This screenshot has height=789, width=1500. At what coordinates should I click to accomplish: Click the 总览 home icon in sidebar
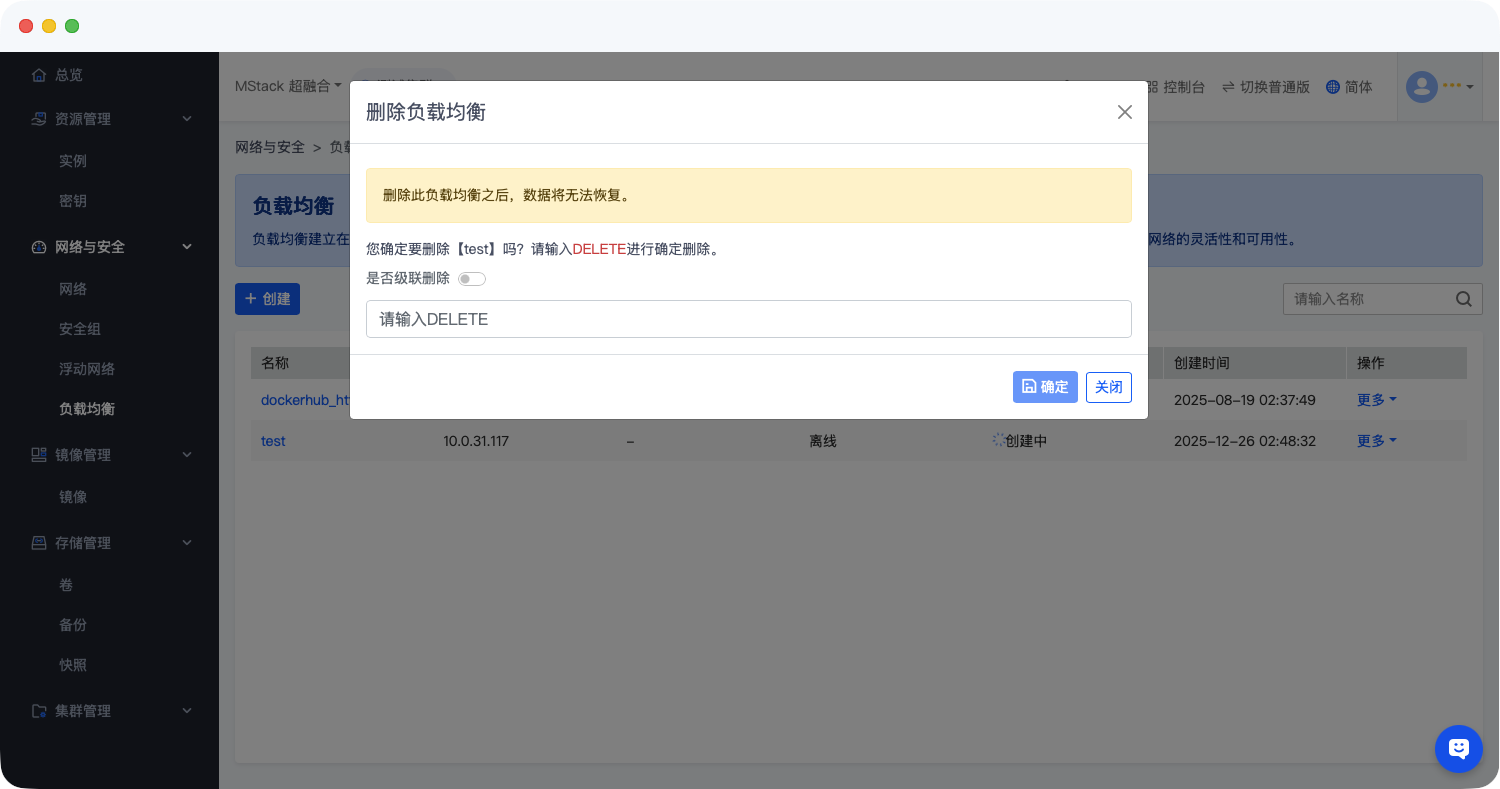40,74
